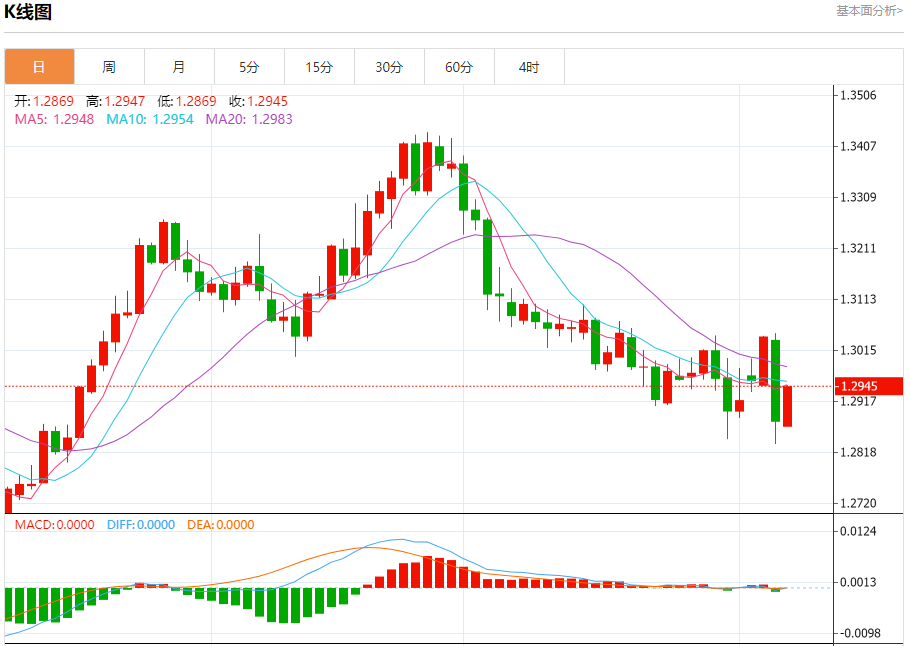Click the orange DEA value label
The width and height of the screenshot is (911, 646).
pyautogui.click(x=220, y=524)
